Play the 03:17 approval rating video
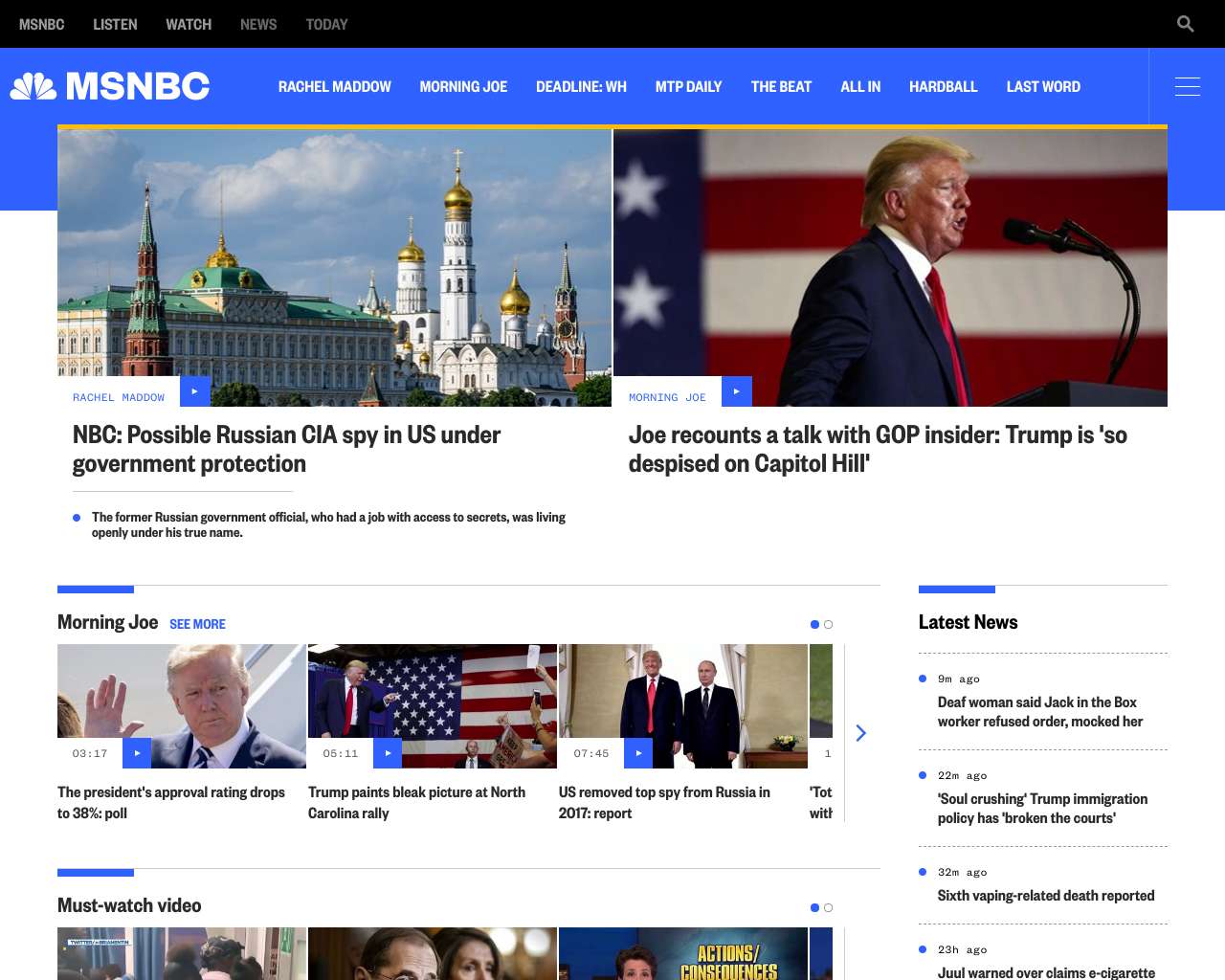This screenshot has width=1225, height=980. (x=137, y=753)
